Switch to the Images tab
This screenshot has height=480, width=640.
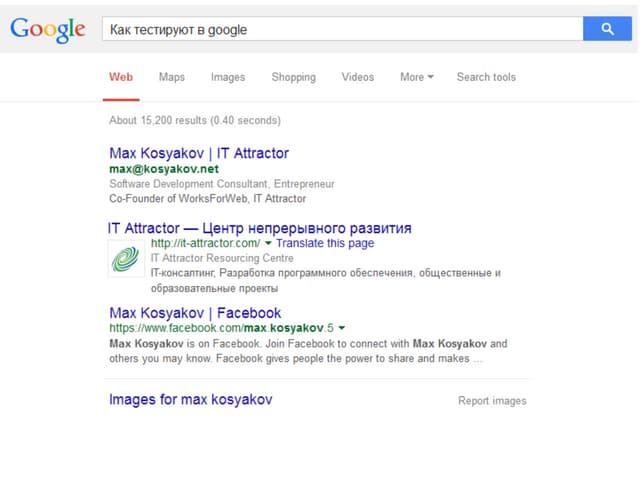[228, 77]
